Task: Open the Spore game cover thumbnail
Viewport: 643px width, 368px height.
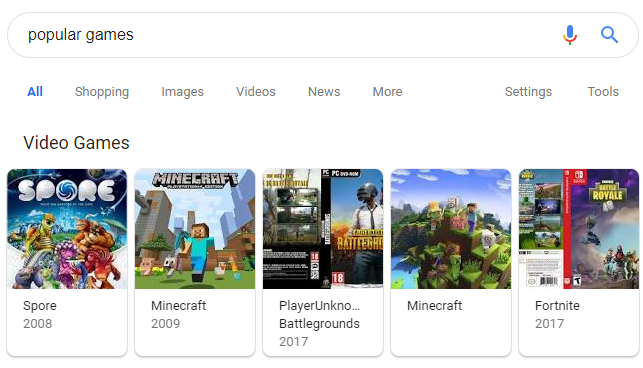Action: (x=67, y=229)
